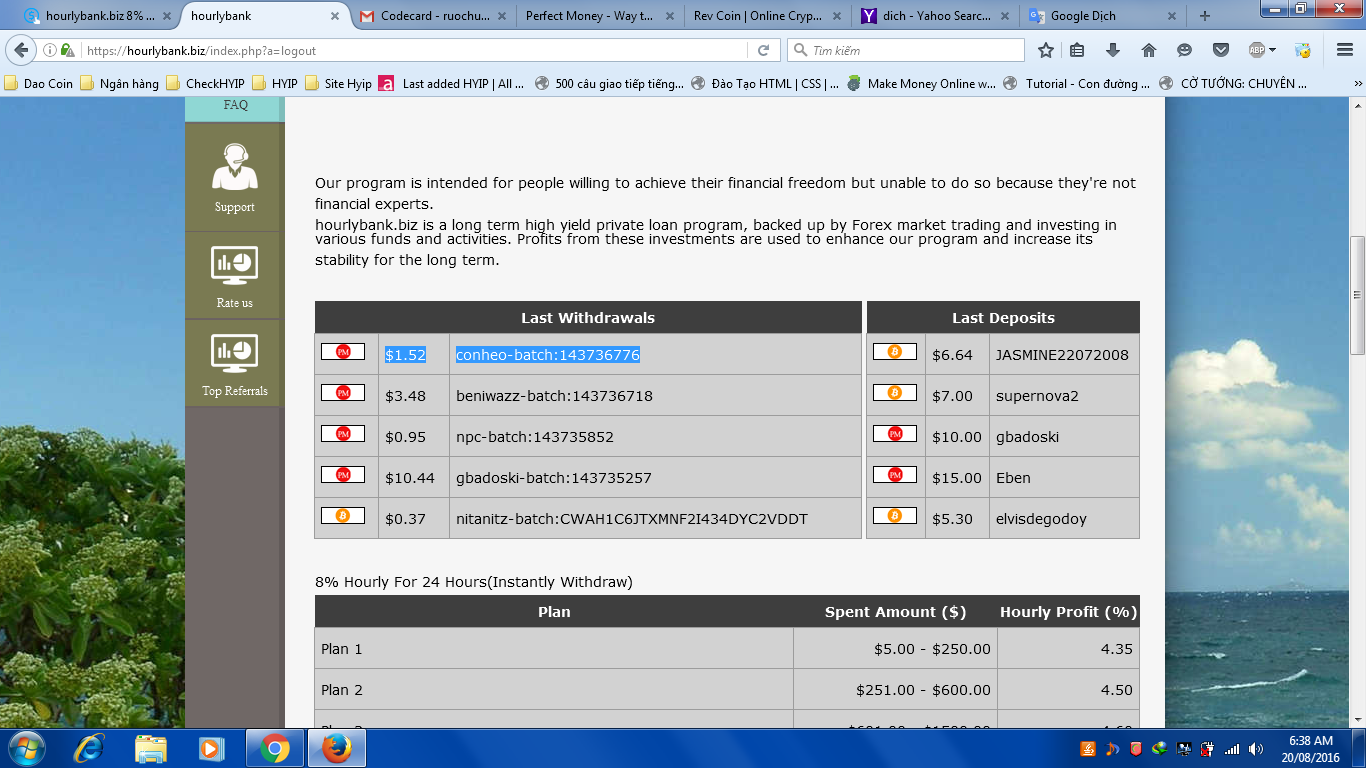Go to the Firefox home page icon

click(1149, 50)
